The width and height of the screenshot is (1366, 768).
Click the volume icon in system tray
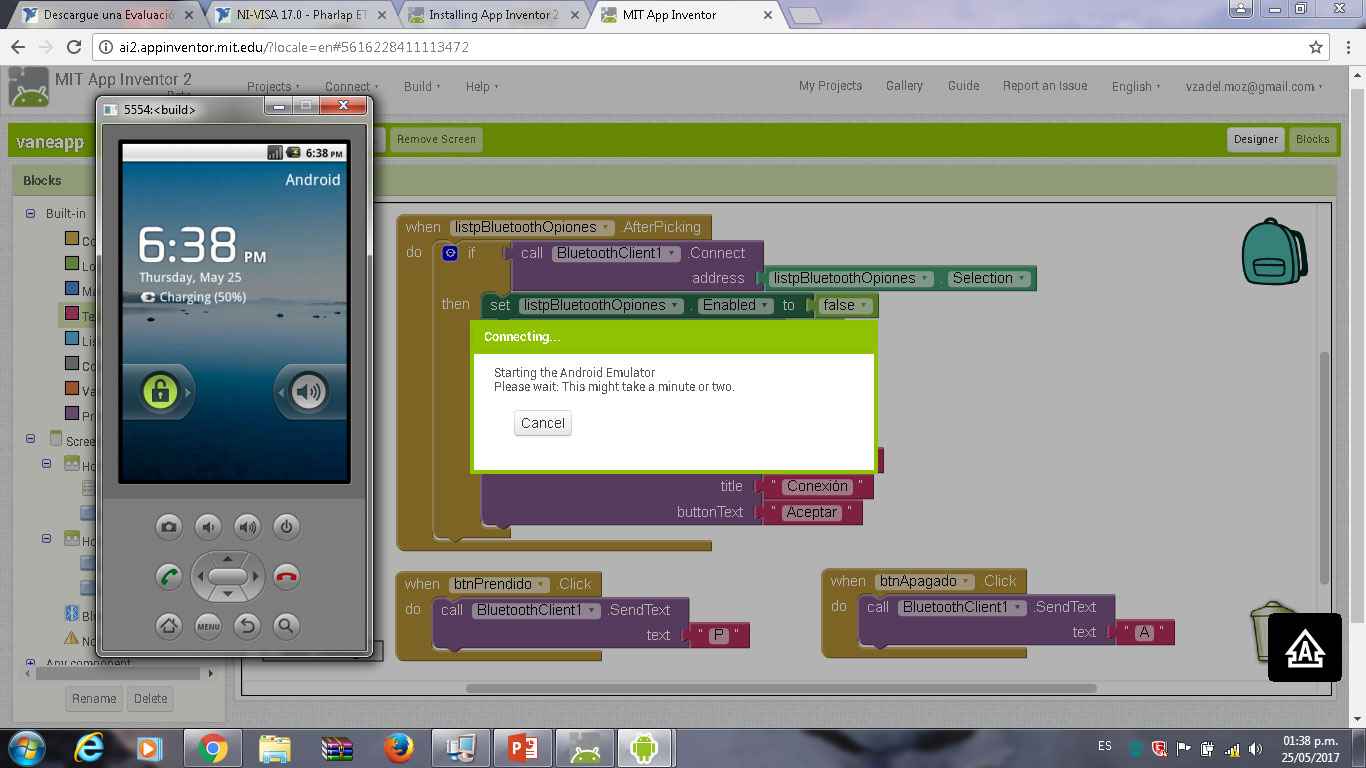pyautogui.click(x=1256, y=748)
